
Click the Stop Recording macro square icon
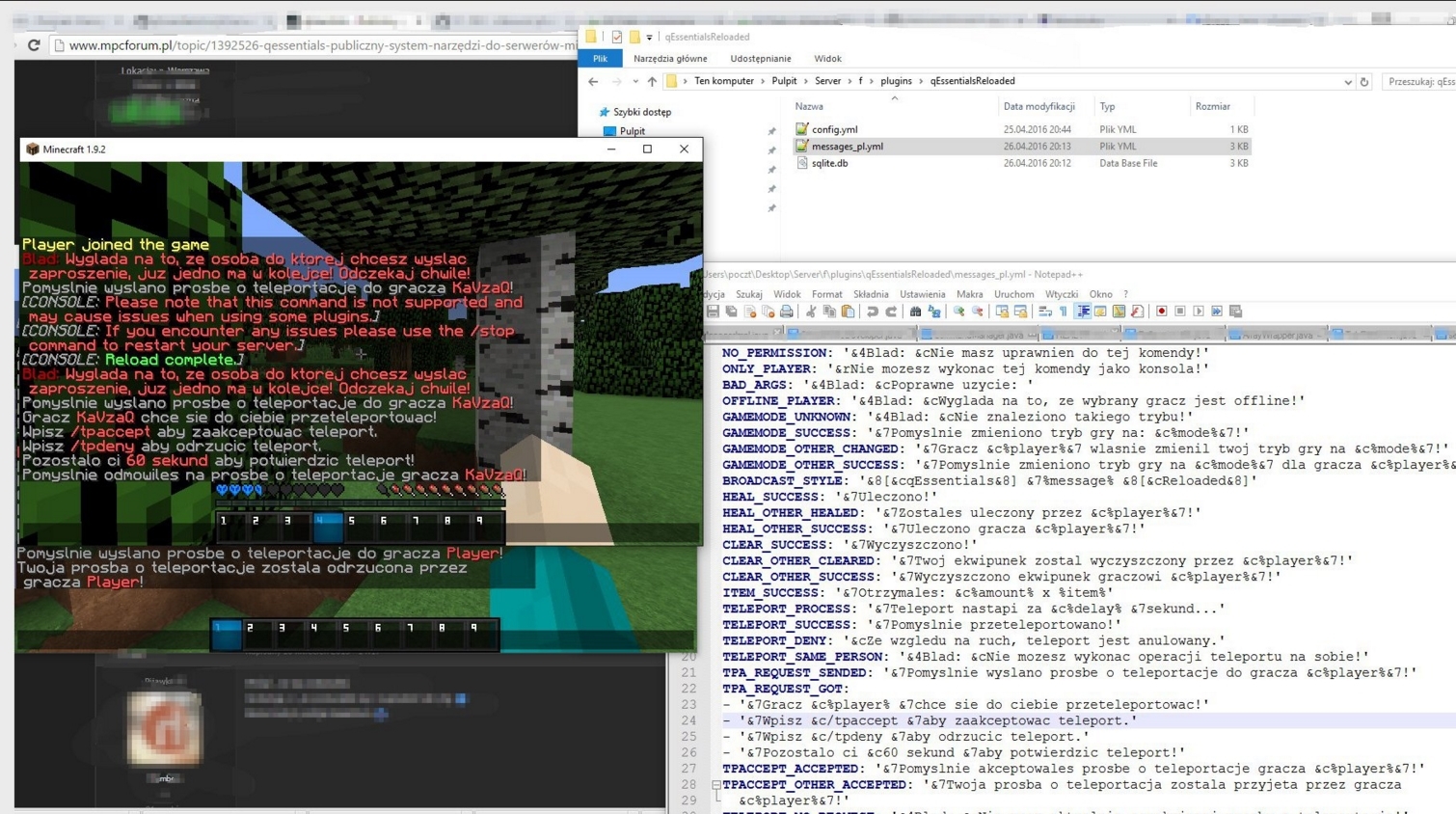click(1180, 312)
